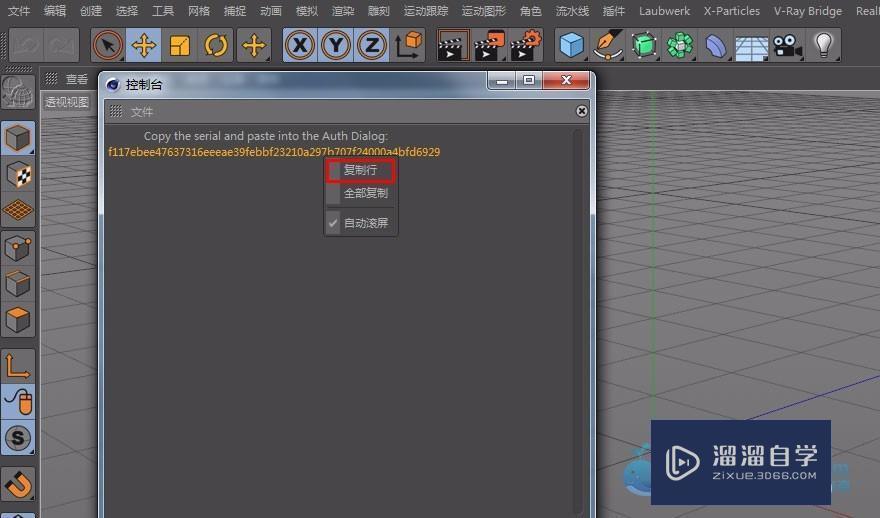Open the 工具 menu
Image resolution: width=880 pixels, height=518 pixels.
coord(163,11)
